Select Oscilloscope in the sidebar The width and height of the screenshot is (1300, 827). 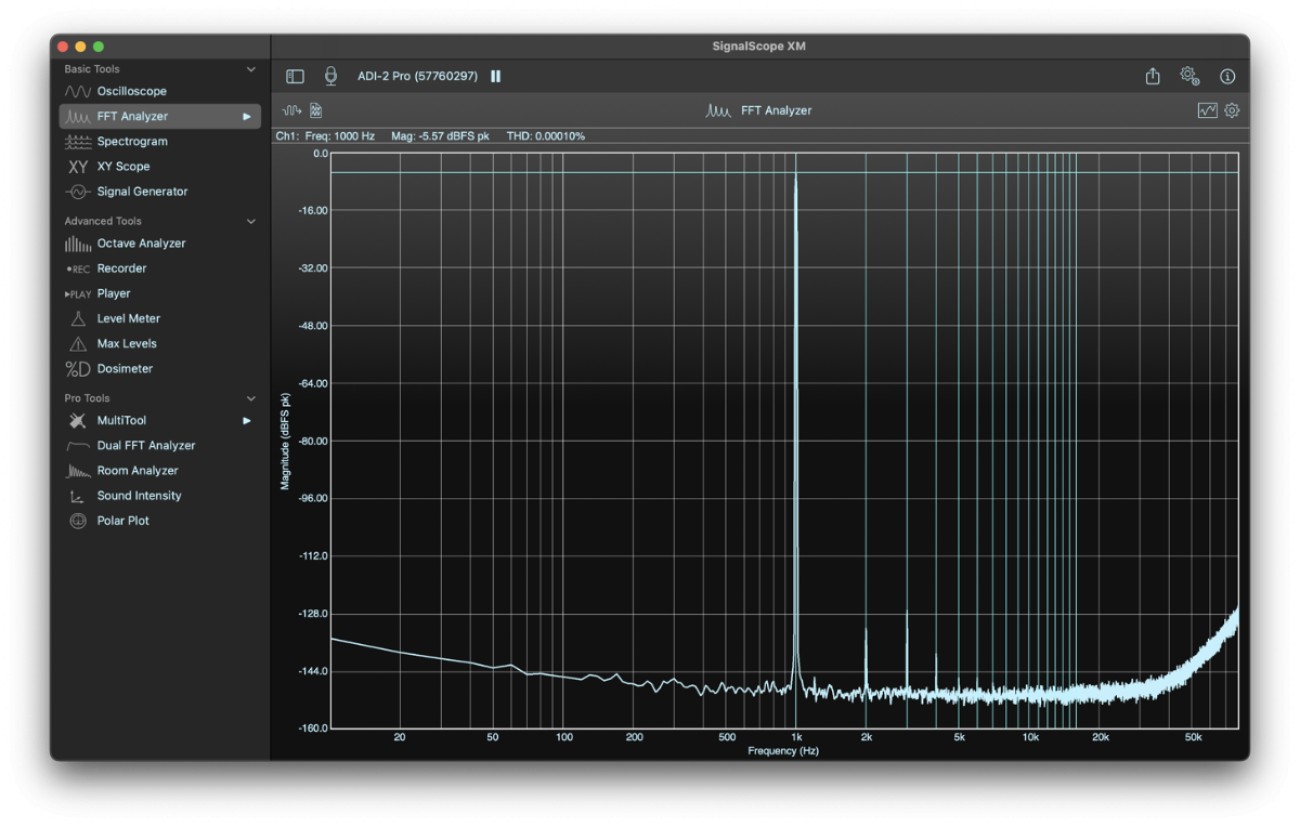(131, 92)
